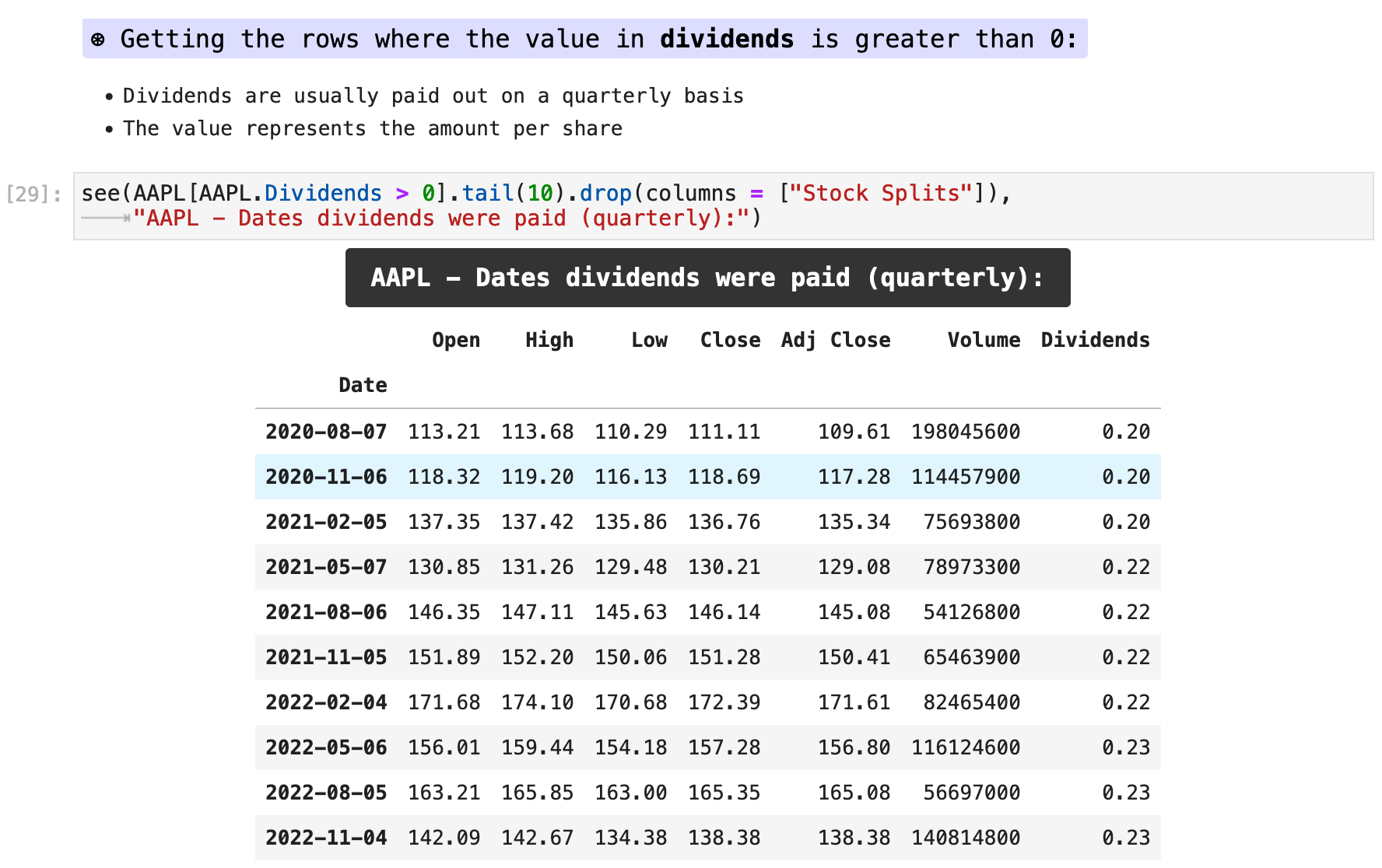Select the row date 2021-08-06
This screenshot has width=1382, height=868.
[326, 612]
